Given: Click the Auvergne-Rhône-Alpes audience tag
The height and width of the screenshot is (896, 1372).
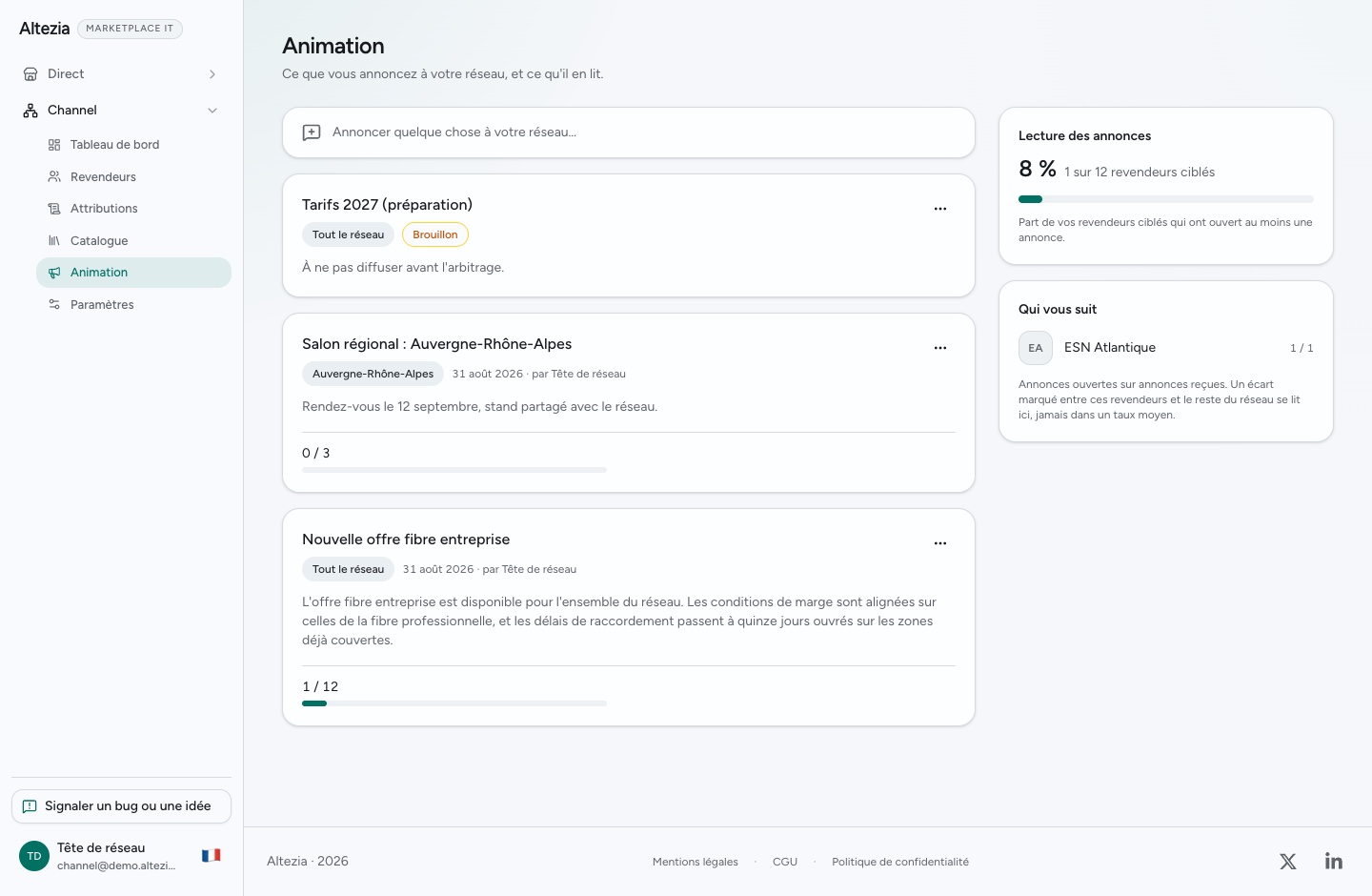Looking at the screenshot, I should point(373,374).
